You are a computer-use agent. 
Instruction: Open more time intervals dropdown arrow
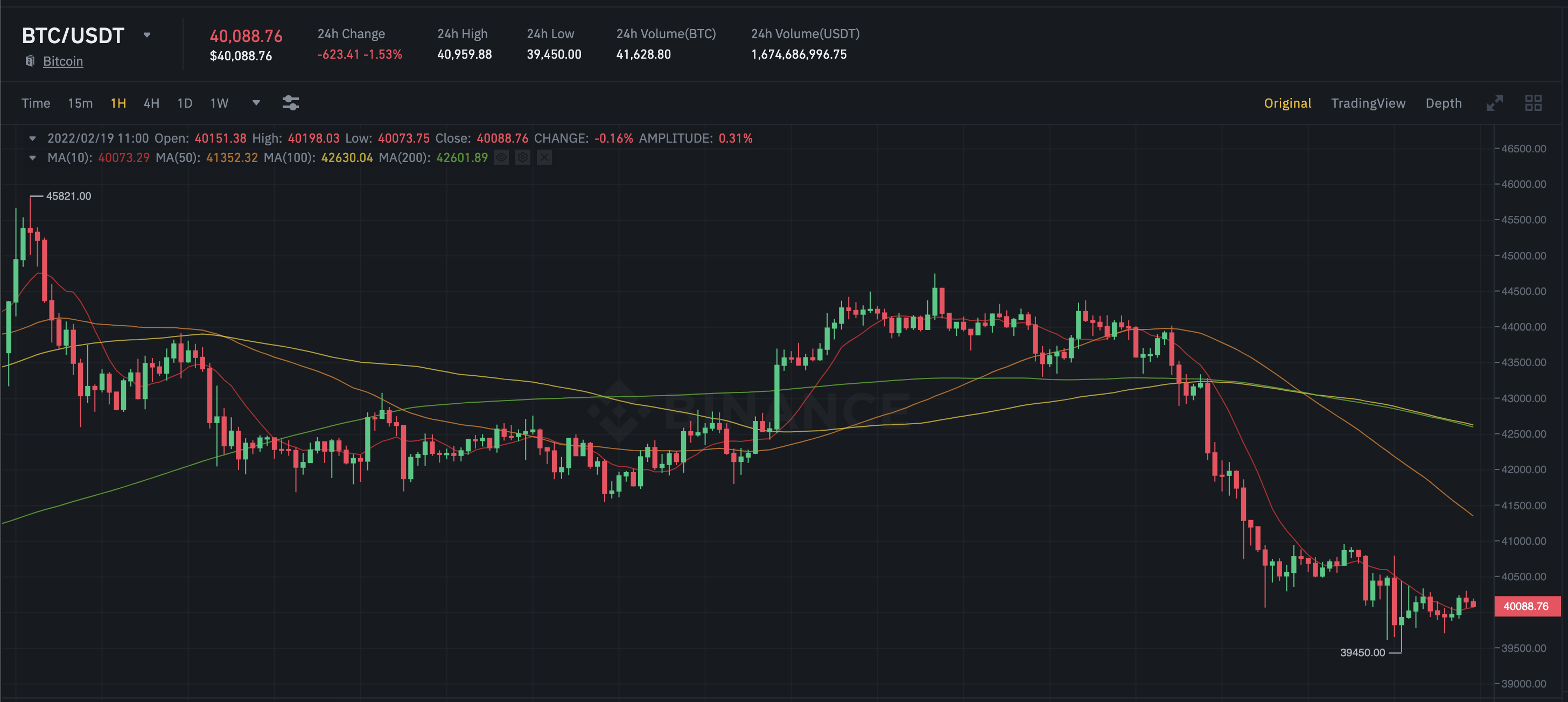coord(256,103)
